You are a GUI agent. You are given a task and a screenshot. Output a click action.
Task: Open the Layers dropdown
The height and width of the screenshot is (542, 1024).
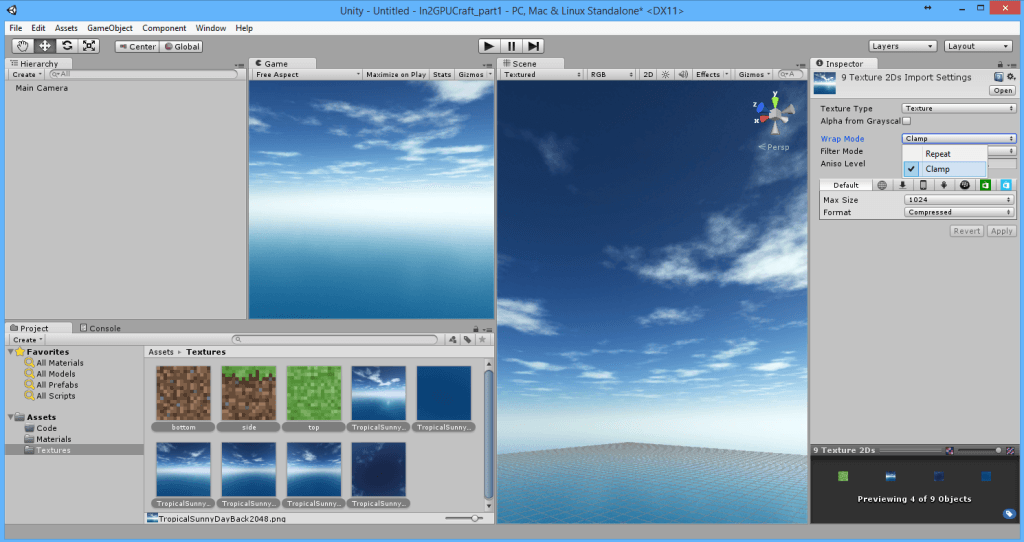902,46
